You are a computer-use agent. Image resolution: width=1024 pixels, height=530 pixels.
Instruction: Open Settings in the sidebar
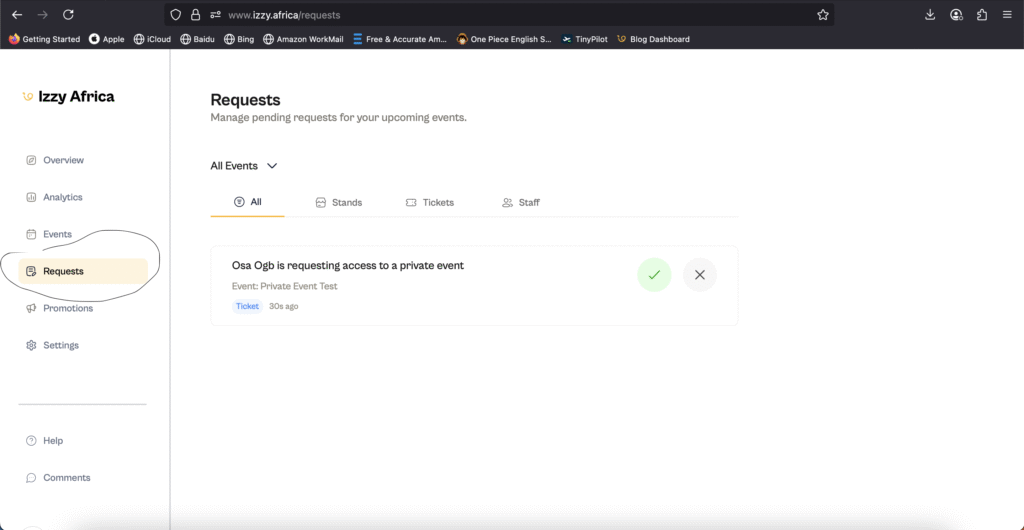pyautogui.click(x=60, y=345)
